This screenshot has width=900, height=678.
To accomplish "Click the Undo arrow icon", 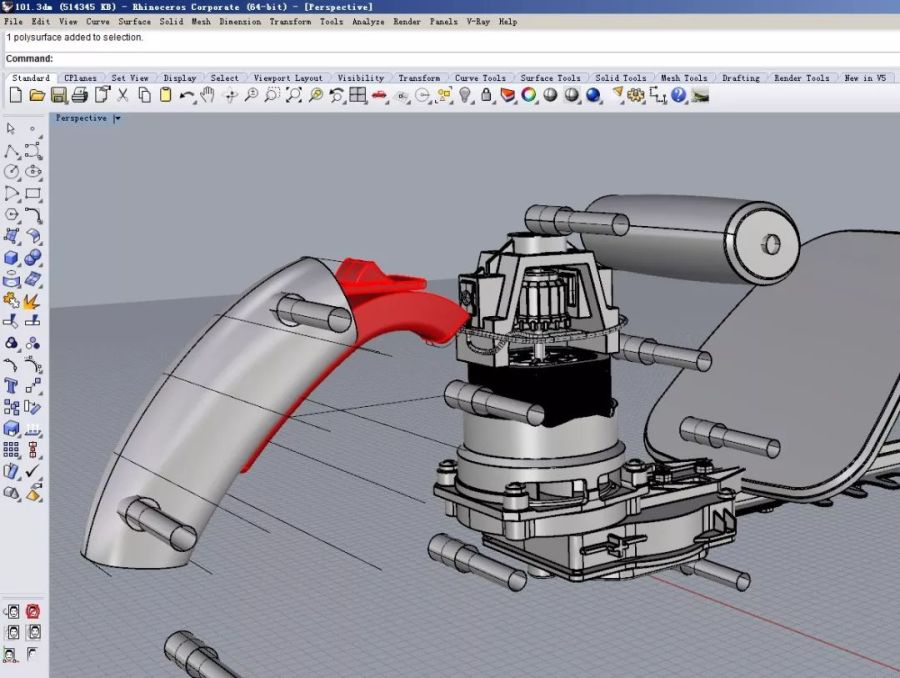I will pyautogui.click(x=187, y=95).
